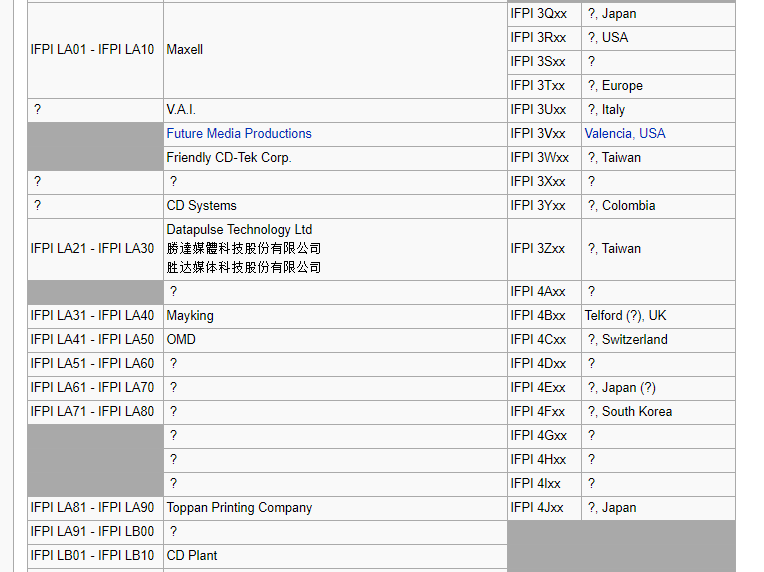
Task: Select the IFPI LA21 - IFPI LA30 cell
Action: 93,249
